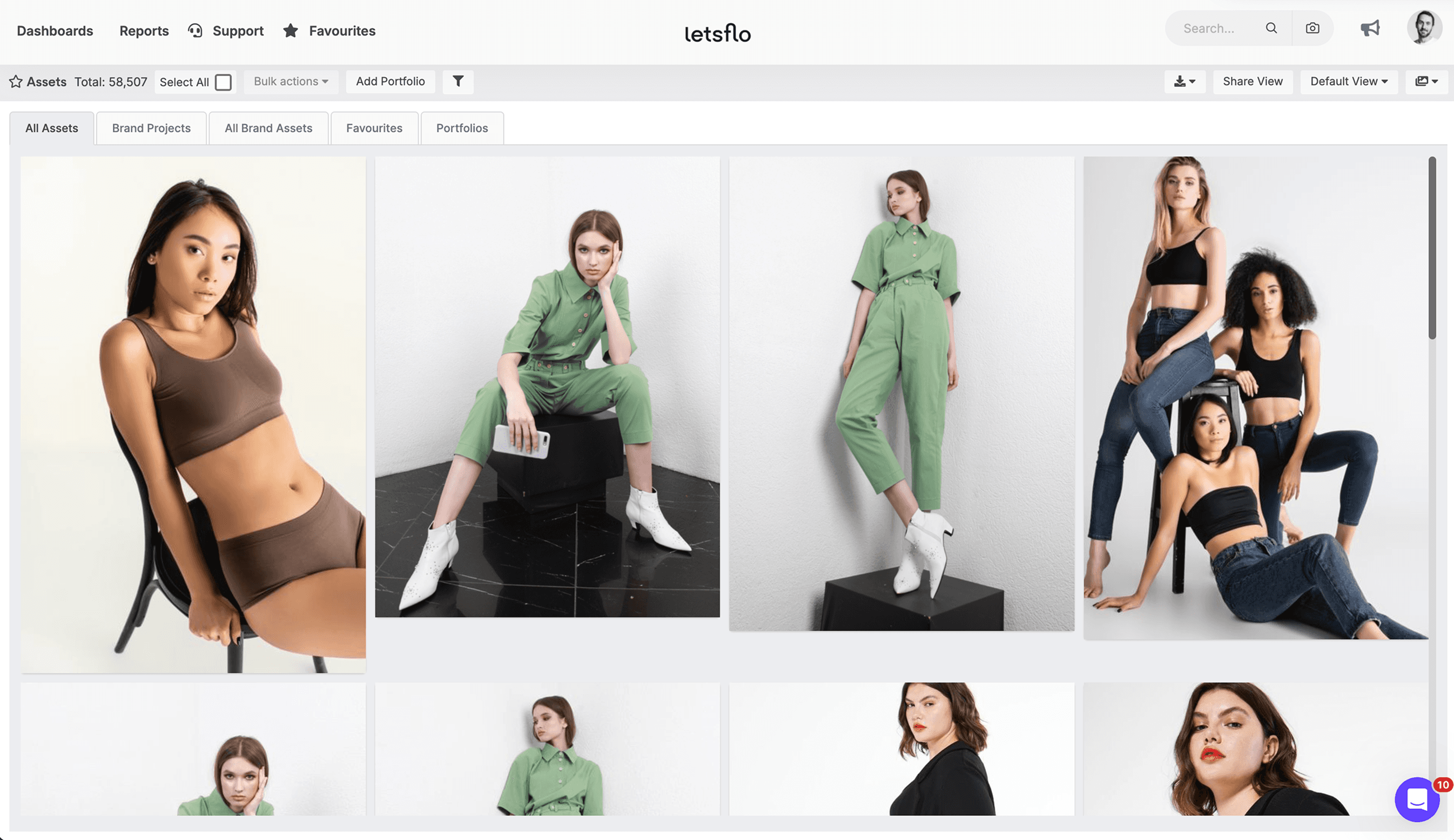Tick the Select All checkbox

coord(223,82)
